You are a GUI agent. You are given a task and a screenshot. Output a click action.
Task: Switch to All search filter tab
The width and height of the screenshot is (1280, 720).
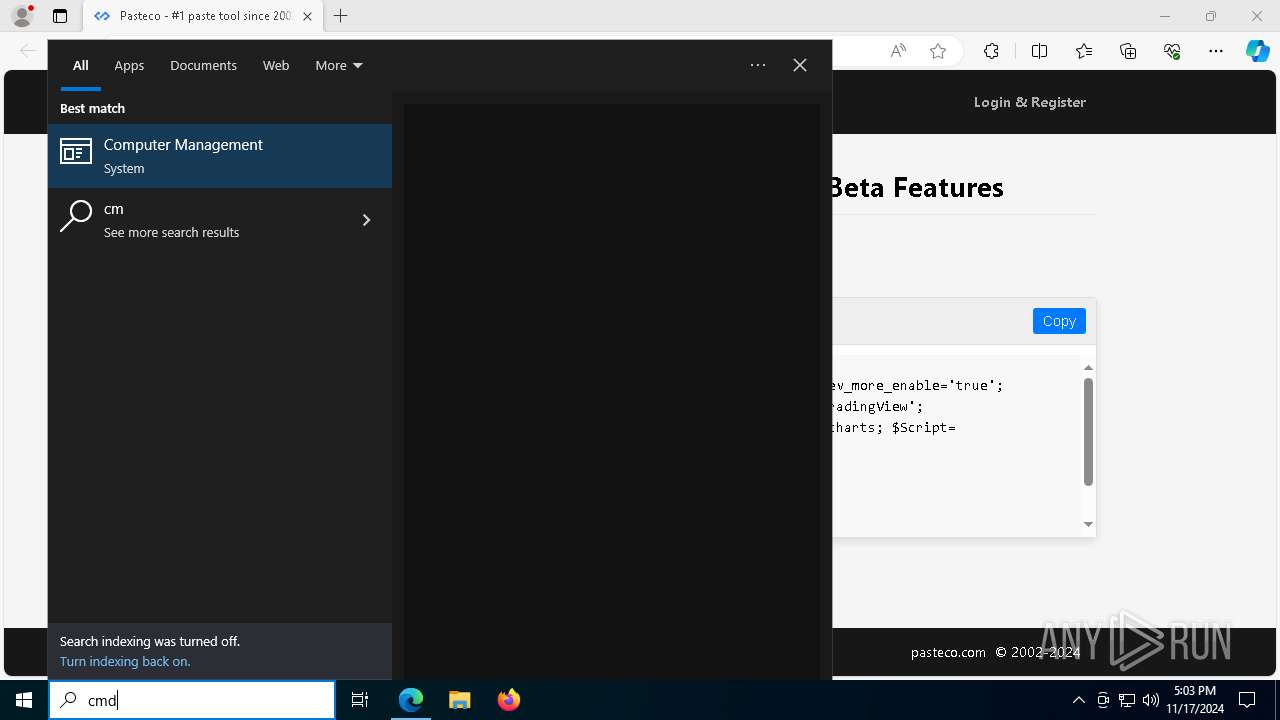[x=81, y=65]
